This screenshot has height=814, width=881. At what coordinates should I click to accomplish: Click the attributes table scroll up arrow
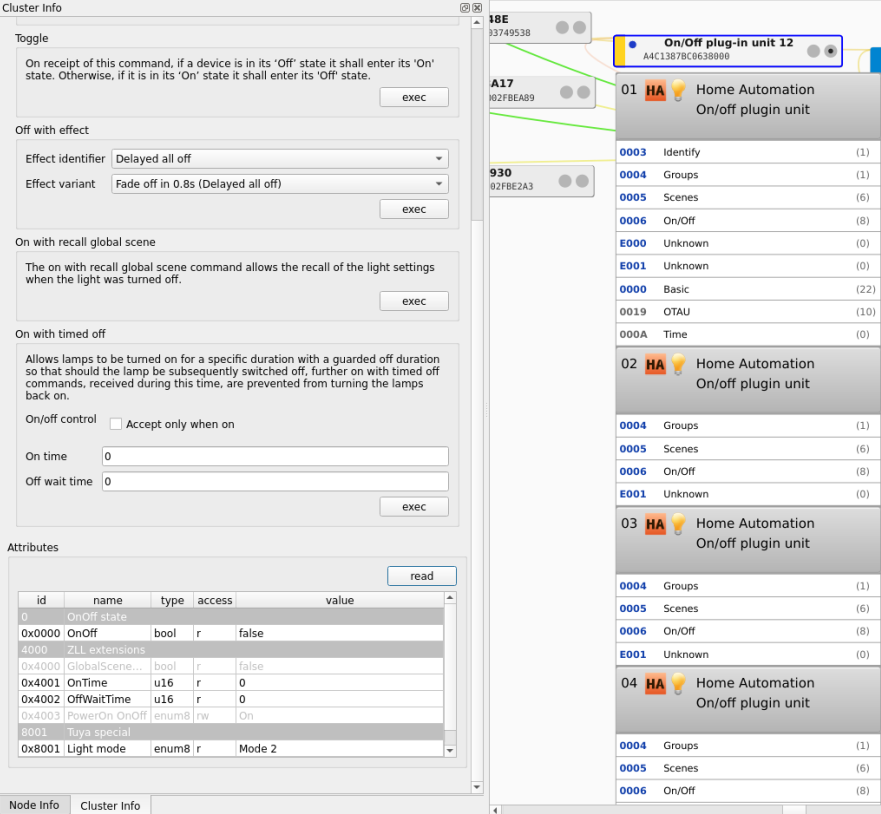coord(449,598)
